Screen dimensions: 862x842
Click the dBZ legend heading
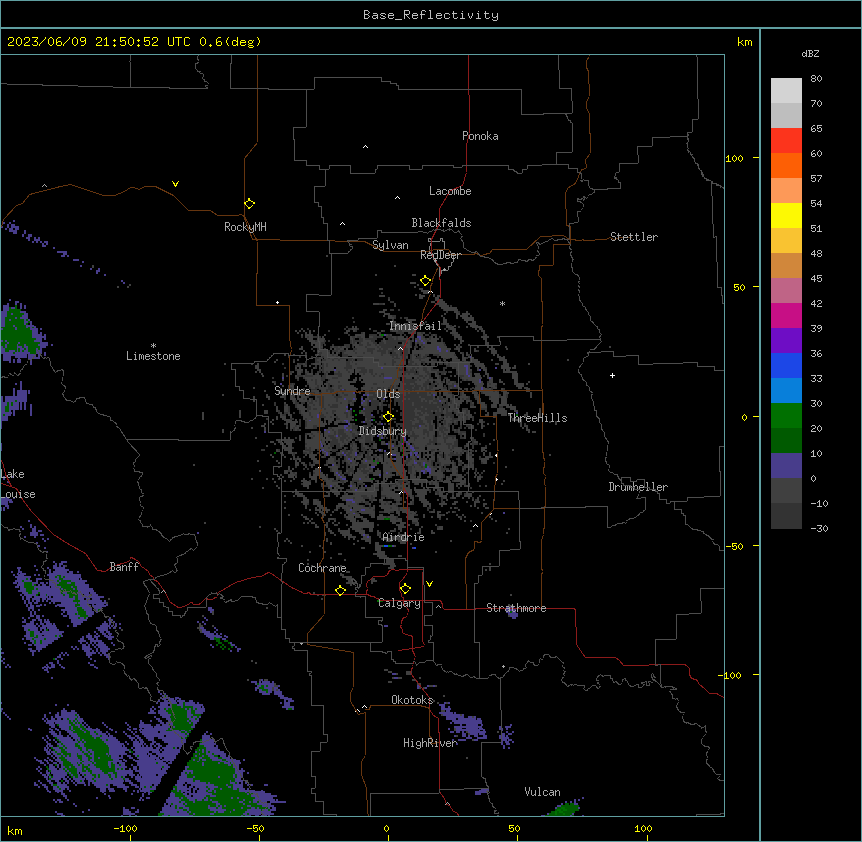point(810,53)
